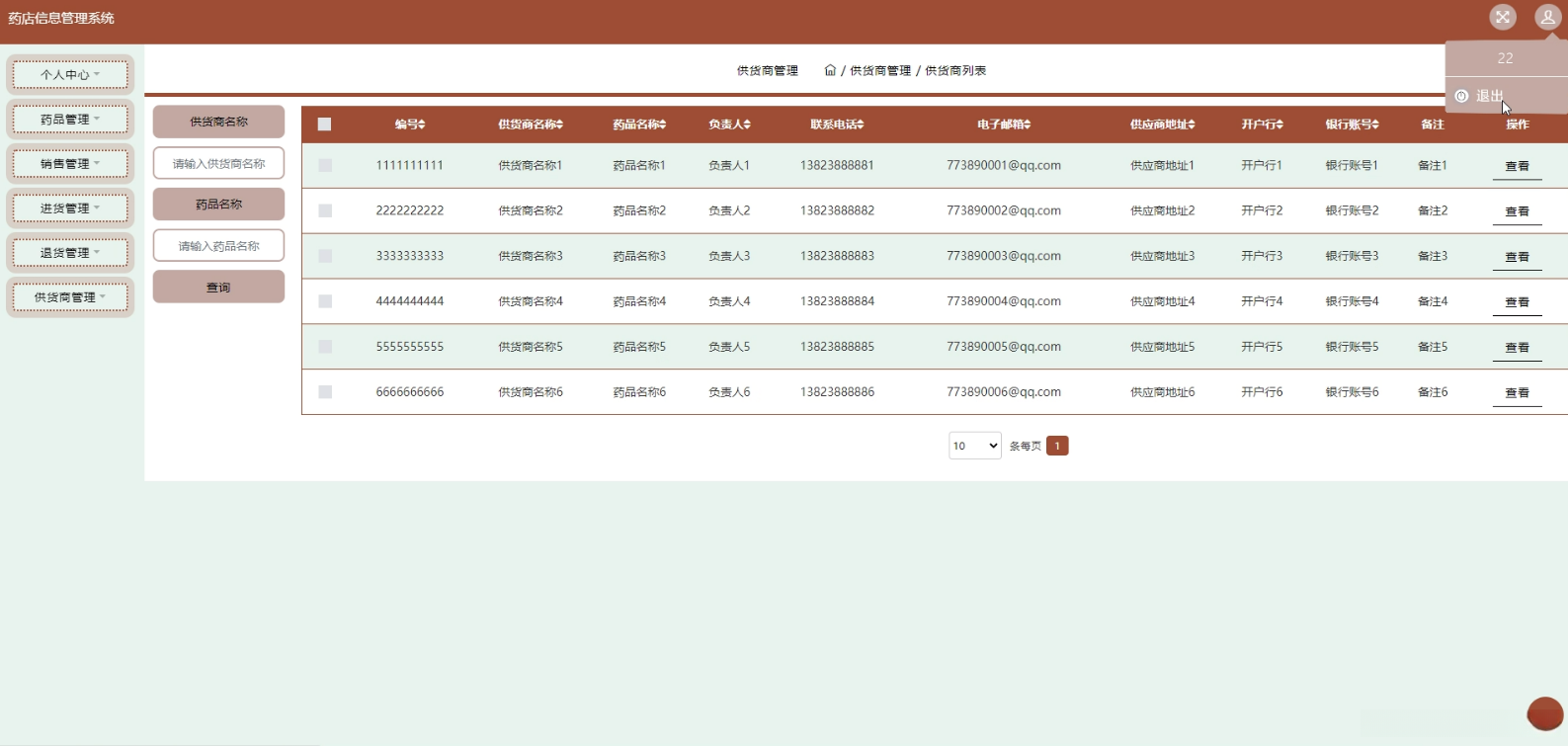The image size is (1568, 746).
Task: View details for 供货商名称4 row
Action: point(1517,302)
